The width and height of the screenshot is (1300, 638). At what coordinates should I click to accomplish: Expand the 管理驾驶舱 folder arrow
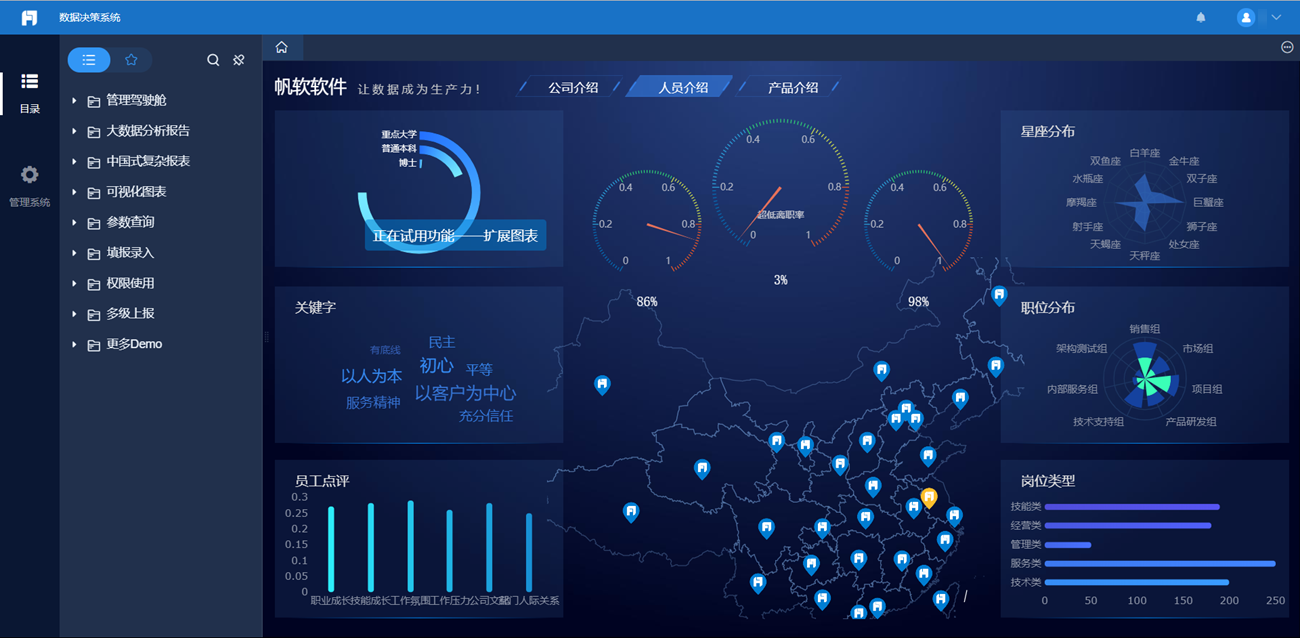pos(74,101)
